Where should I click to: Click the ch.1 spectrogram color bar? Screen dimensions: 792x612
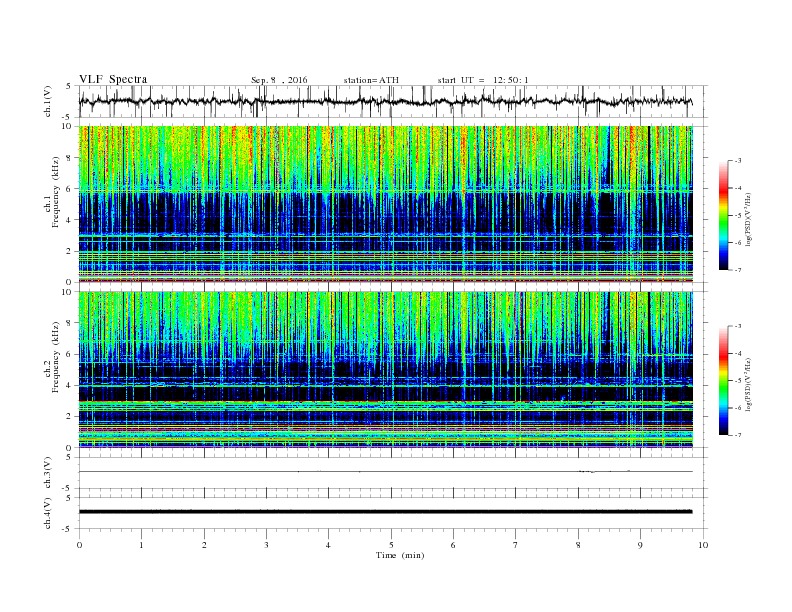pyautogui.click(x=723, y=216)
